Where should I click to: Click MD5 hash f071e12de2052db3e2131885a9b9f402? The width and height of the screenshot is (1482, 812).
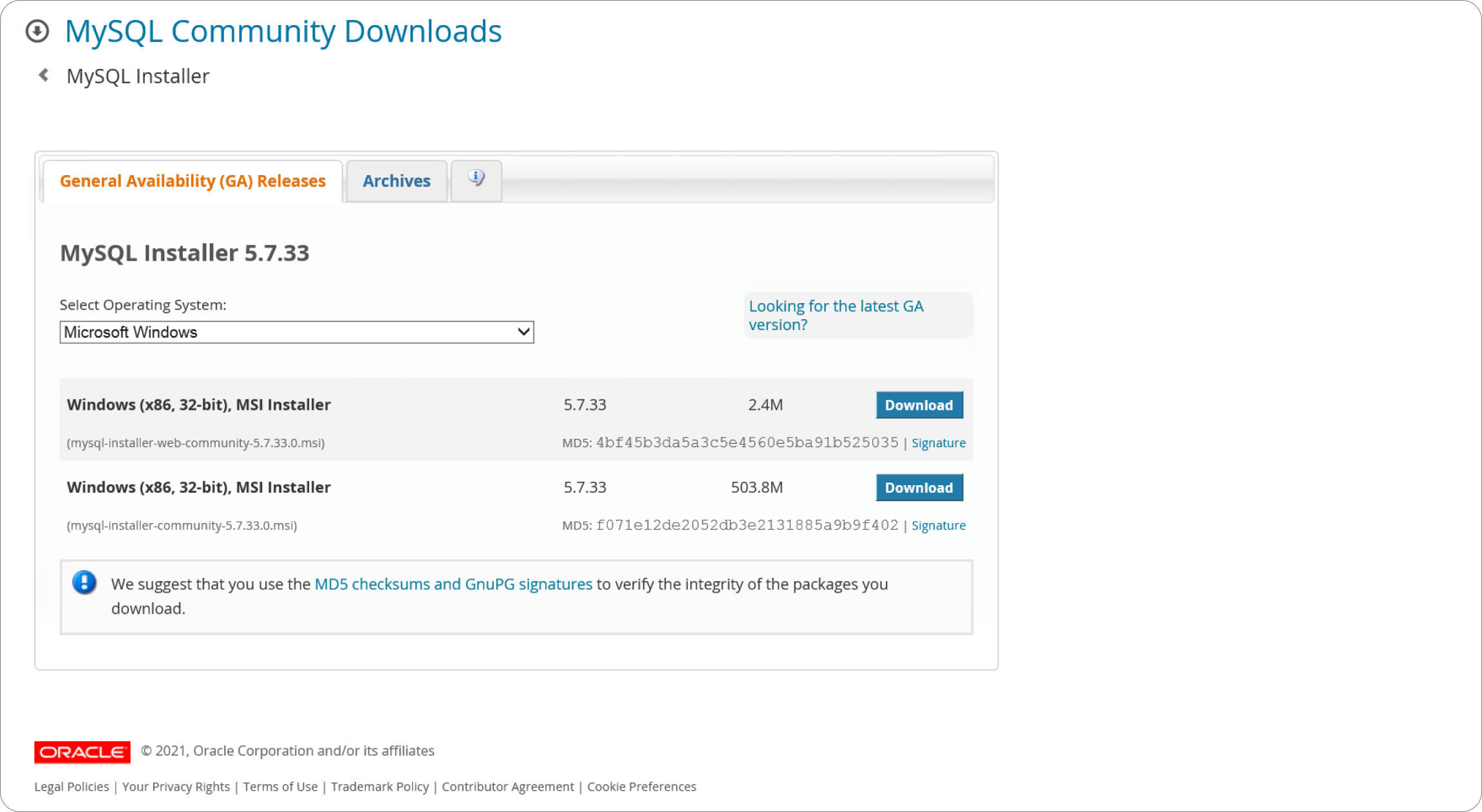pos(747,524)
